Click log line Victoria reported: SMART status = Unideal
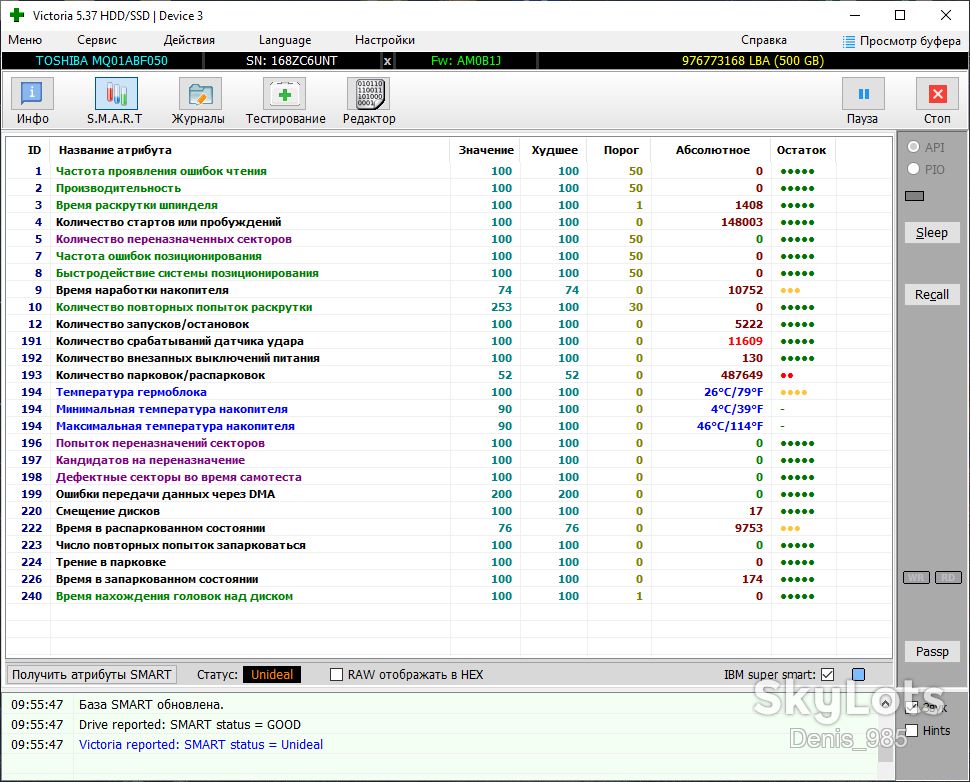 pos(200,744)
